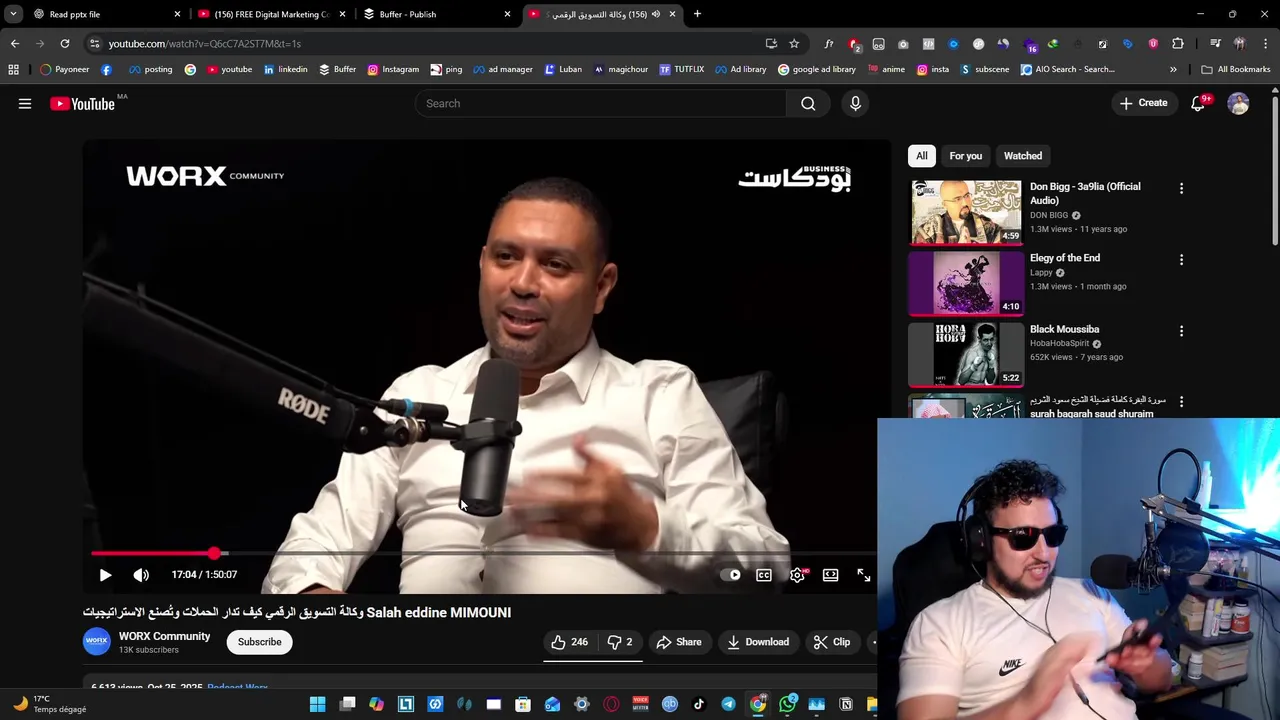Viewport: 1280px width, 720px height.
Task: Open Telegram from the taskbar
Action: coord(728,705)
